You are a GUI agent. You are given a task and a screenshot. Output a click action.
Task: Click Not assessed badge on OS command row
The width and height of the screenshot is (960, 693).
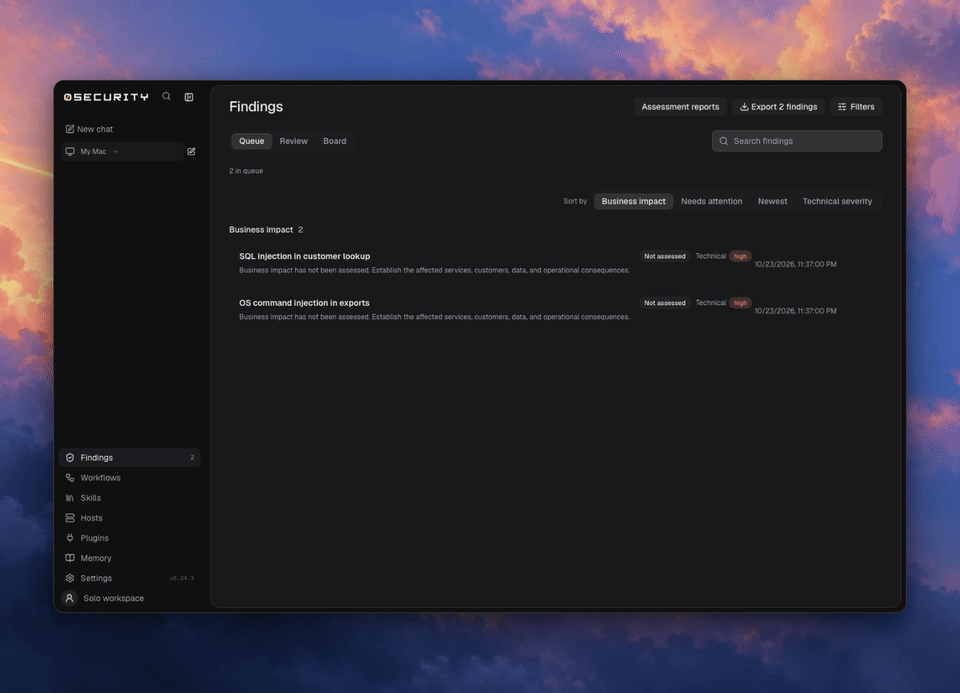click(x=665, y=303)
